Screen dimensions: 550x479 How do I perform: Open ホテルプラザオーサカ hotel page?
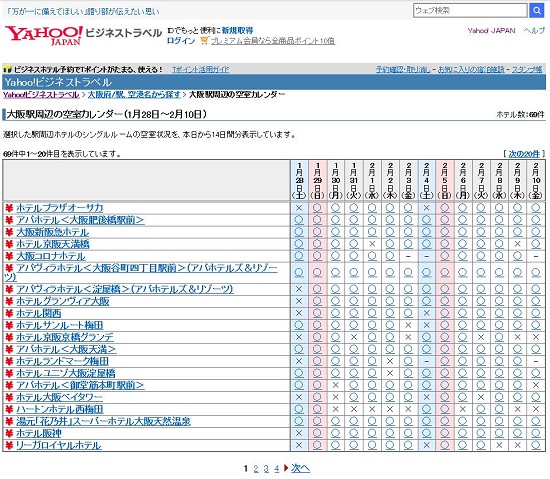point(60,208)
